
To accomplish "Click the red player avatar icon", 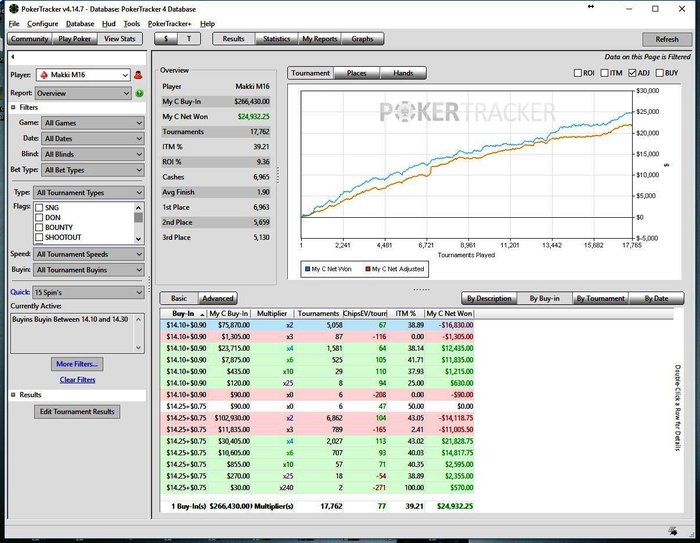I will click(138, 75).
